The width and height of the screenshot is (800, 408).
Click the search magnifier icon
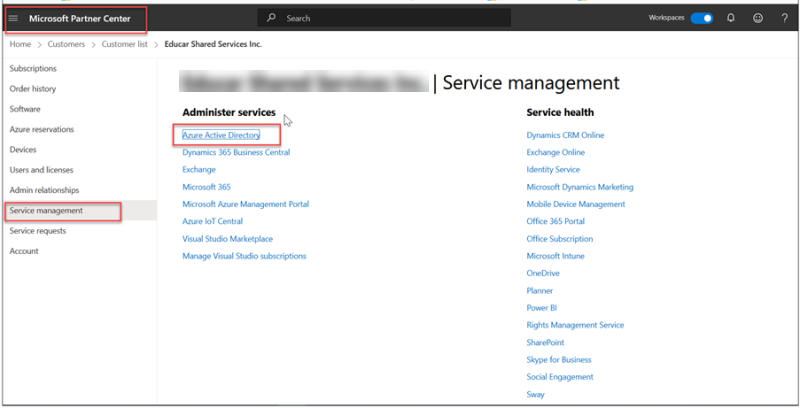point(272,18)
